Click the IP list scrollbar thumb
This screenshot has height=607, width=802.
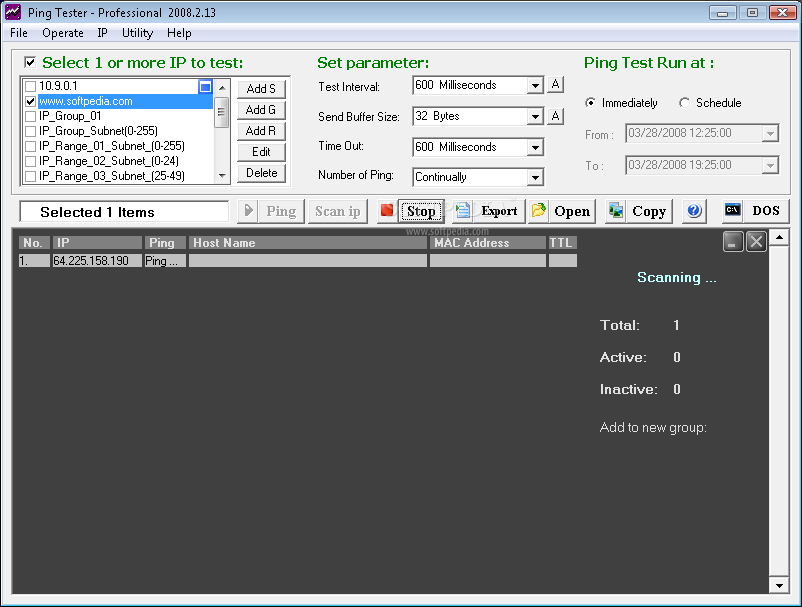pos(221,113)
